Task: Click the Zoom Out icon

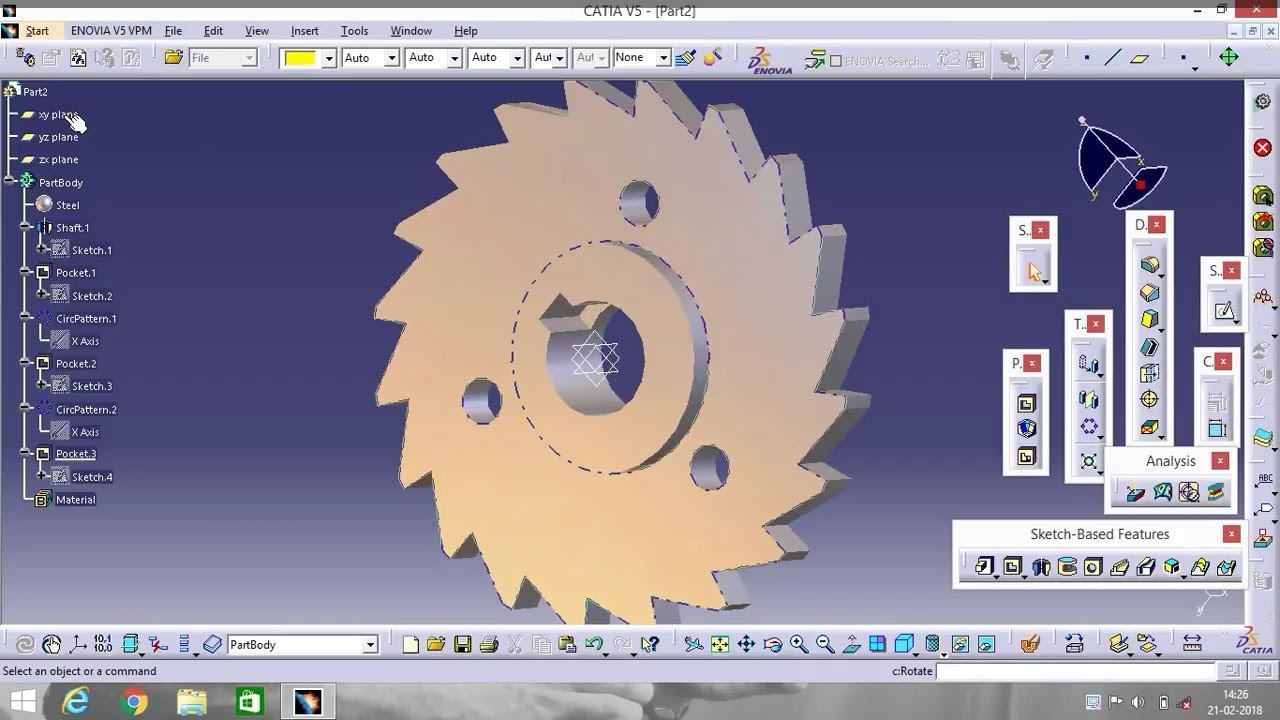Action: [824, 645]
